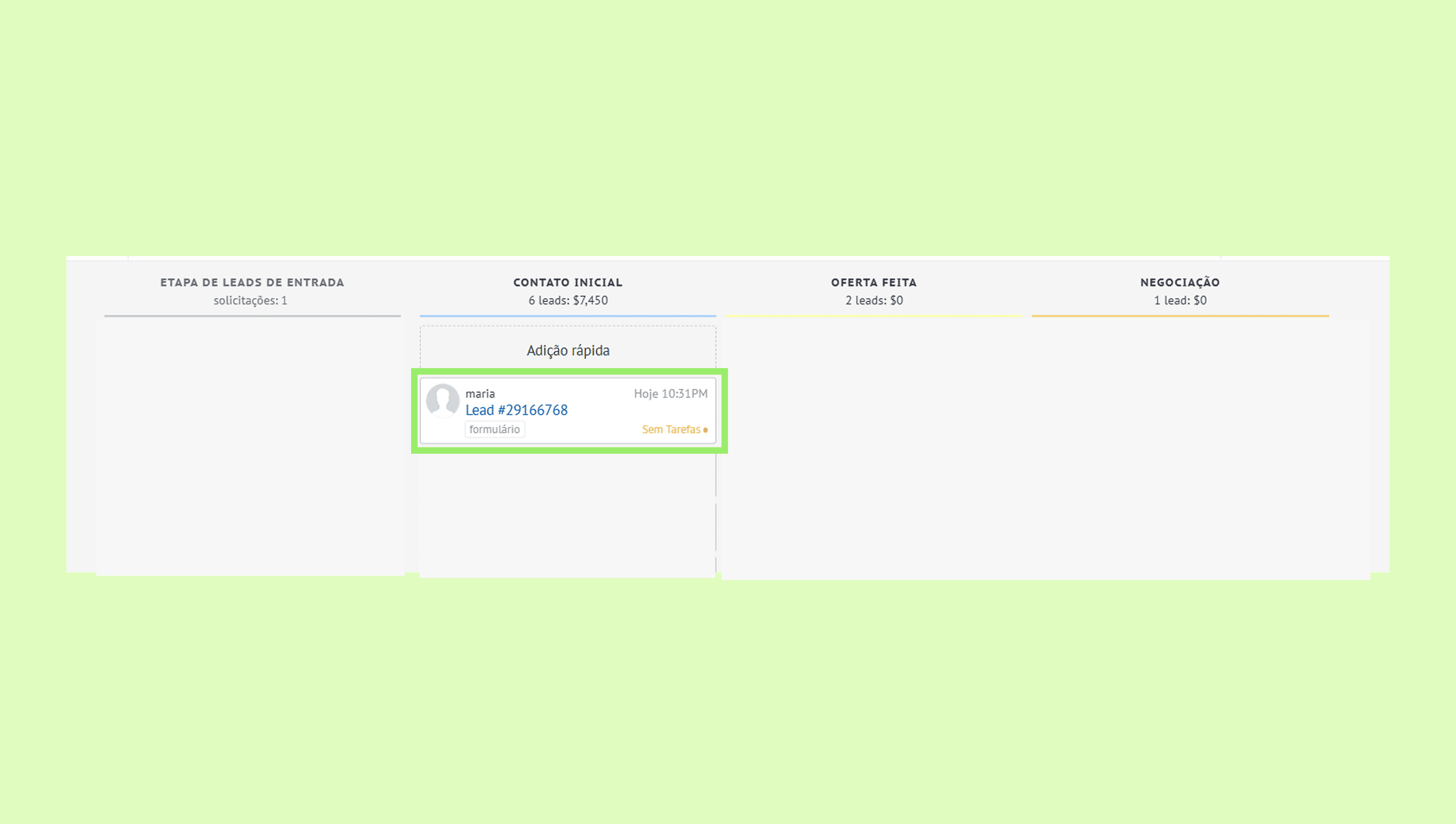Viewport: 1456px width, 824px height.
Task: Select the Oferta Feita stage header
Action: click(874, 283)
